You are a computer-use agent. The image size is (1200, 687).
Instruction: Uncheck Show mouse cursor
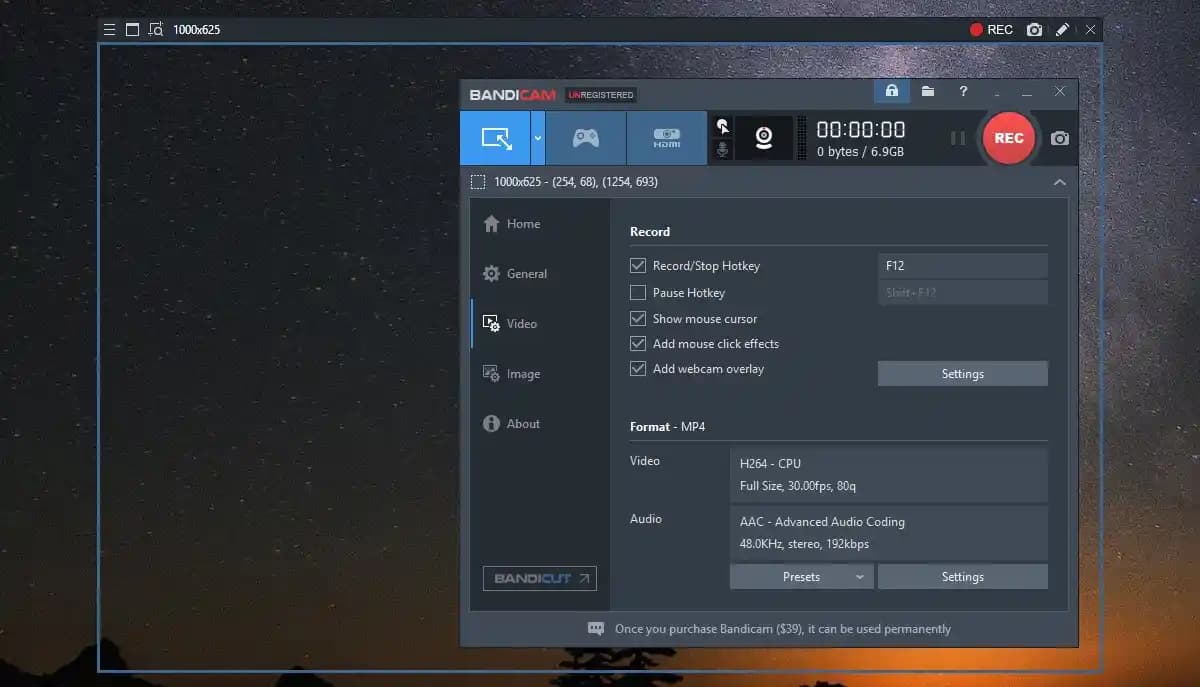(638, 318)
